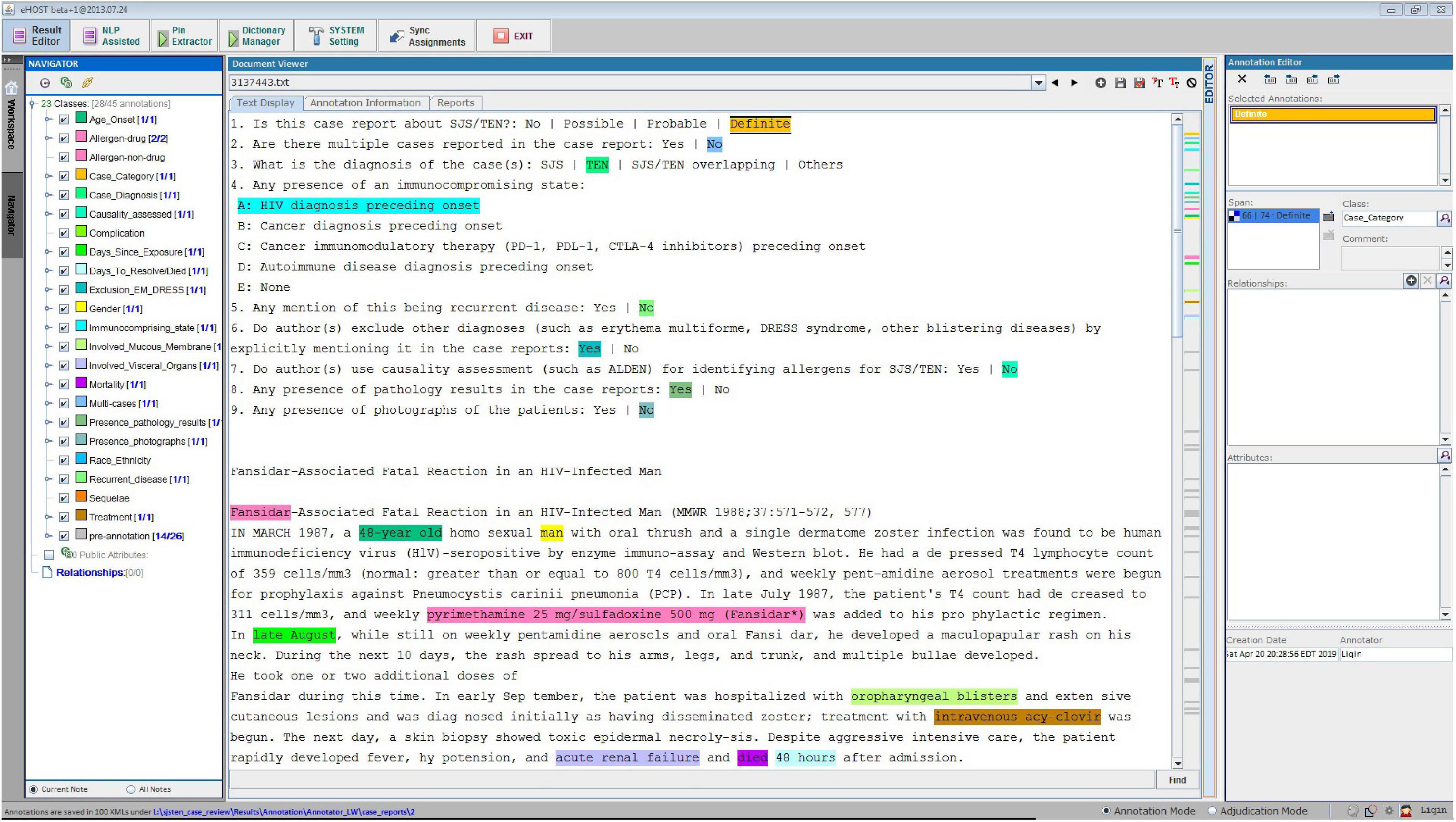Click the fourth span-boundary adjust icon
The height and width of the screenshot is (822, 1456).
[x=1334, y=79]
